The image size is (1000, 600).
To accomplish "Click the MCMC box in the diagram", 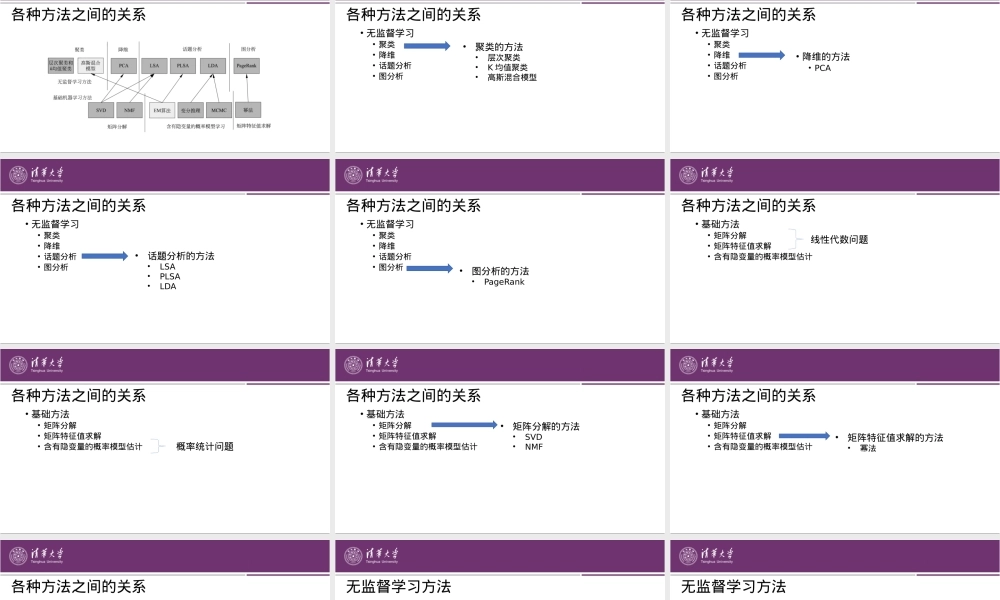I will coord(219,109).
